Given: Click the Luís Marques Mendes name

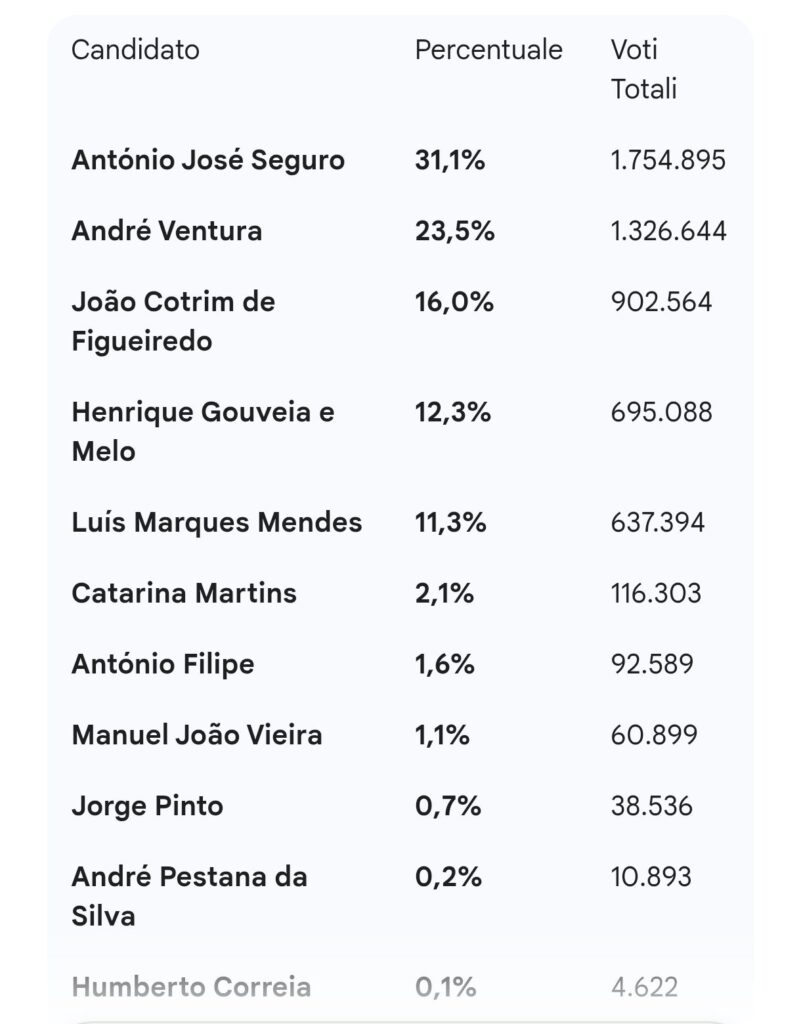Looking at the screenshot, I should tap(216, 522).
